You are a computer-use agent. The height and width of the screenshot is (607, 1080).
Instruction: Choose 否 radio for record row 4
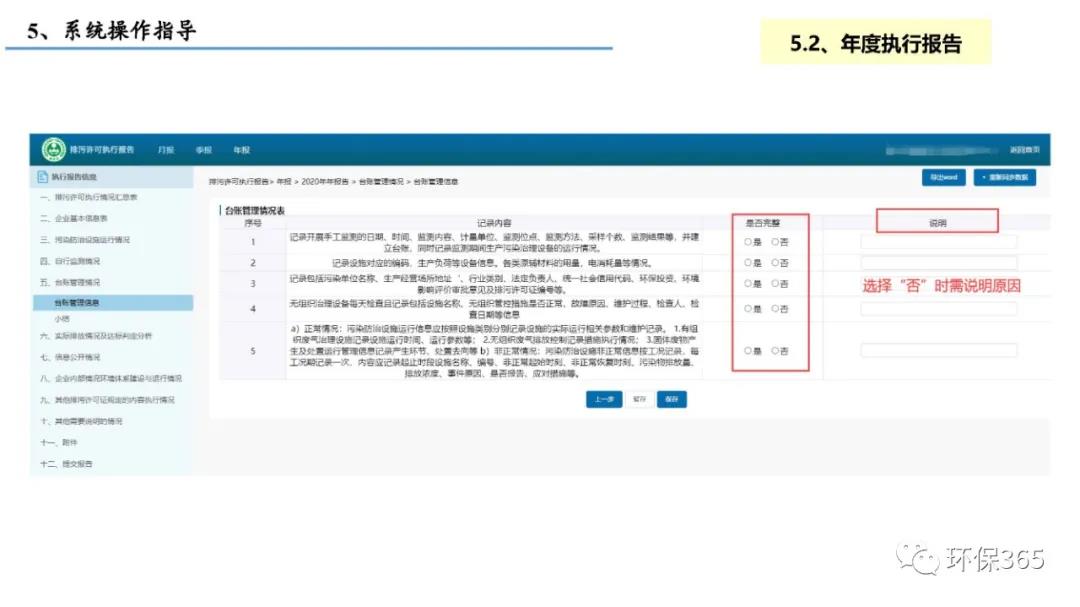(775, 309)
